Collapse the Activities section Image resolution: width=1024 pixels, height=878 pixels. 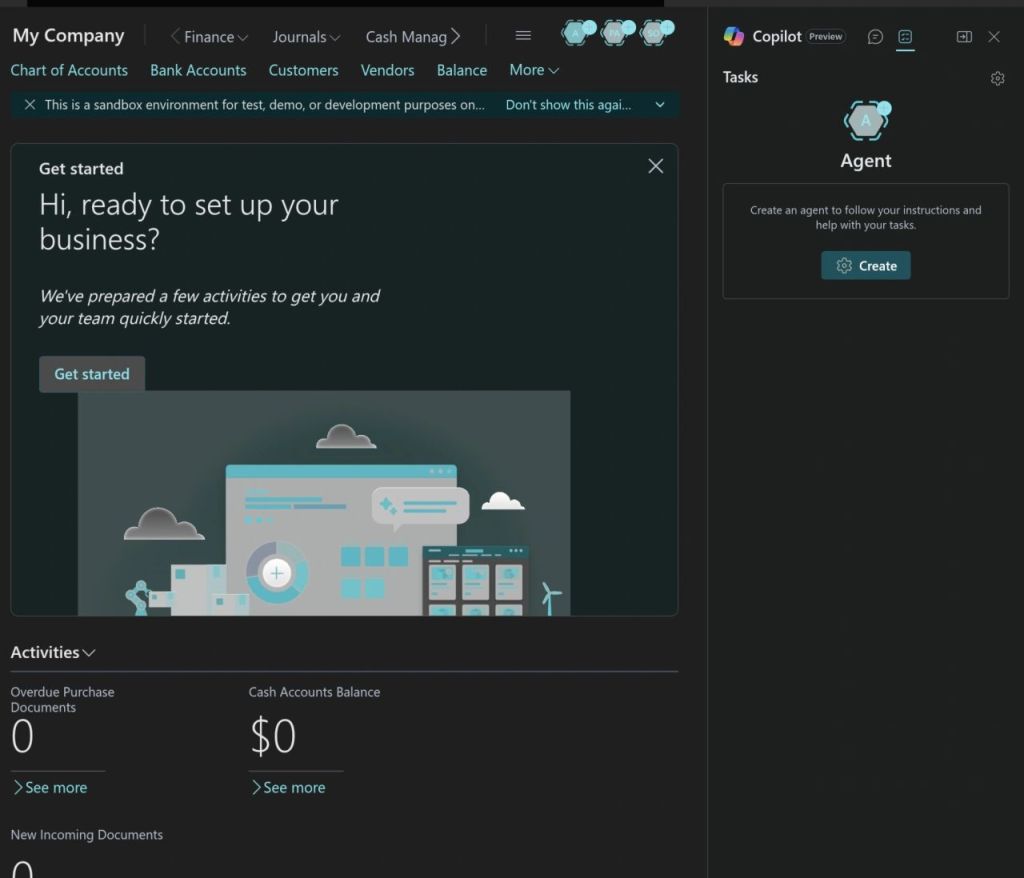53,652
